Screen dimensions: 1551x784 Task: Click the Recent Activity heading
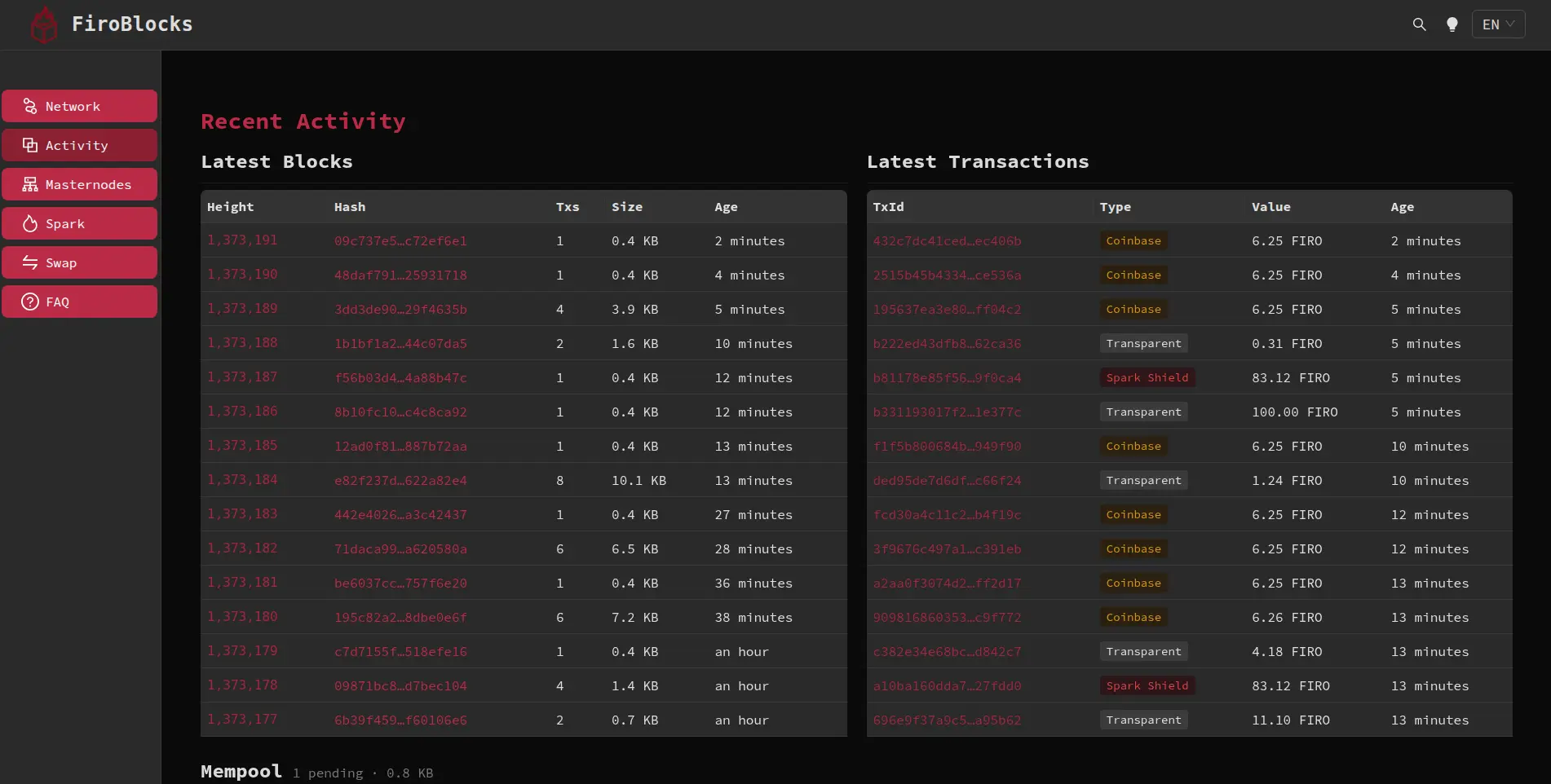303,121
